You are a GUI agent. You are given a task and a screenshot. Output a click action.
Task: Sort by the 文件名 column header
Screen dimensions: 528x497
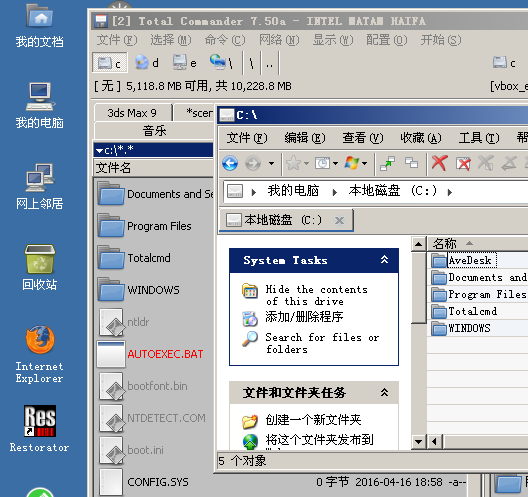(154, 167)
